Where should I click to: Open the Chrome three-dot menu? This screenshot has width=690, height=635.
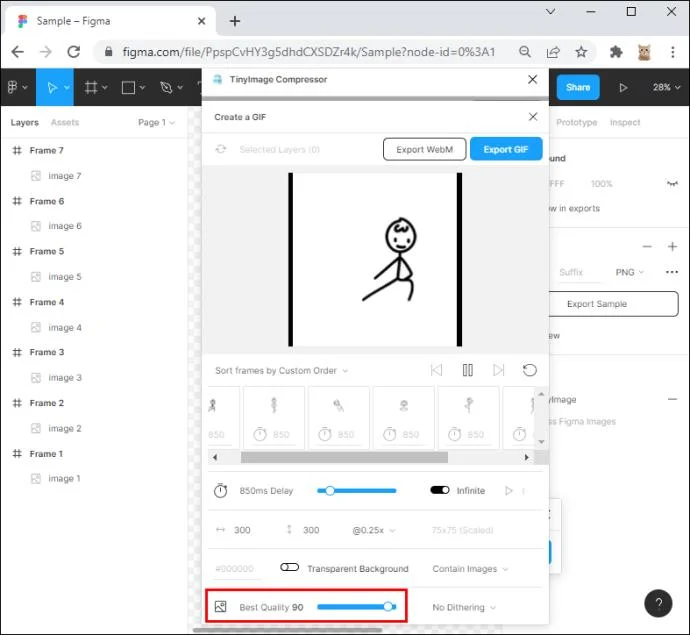coord(672,52)
